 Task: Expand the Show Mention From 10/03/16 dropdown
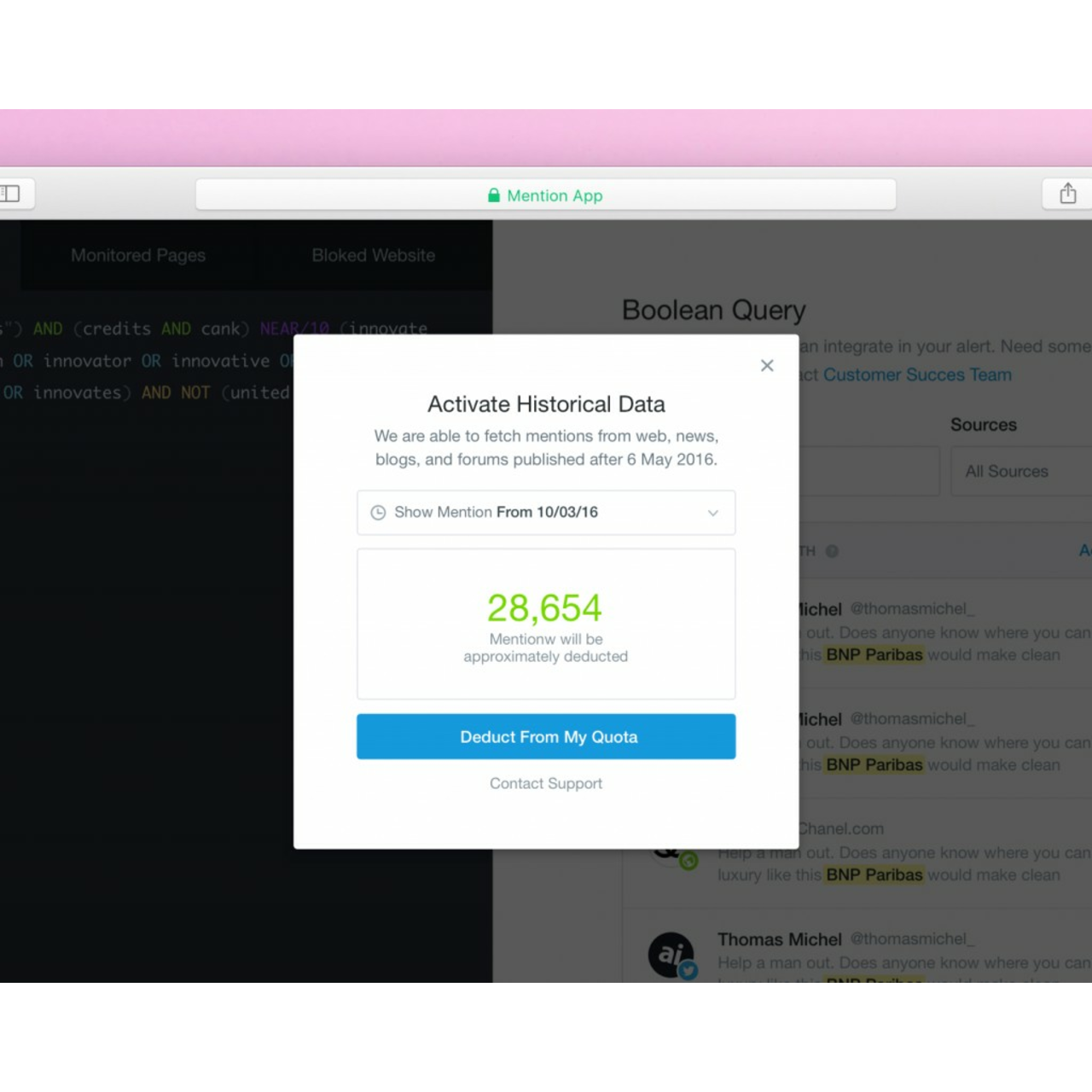546,513
